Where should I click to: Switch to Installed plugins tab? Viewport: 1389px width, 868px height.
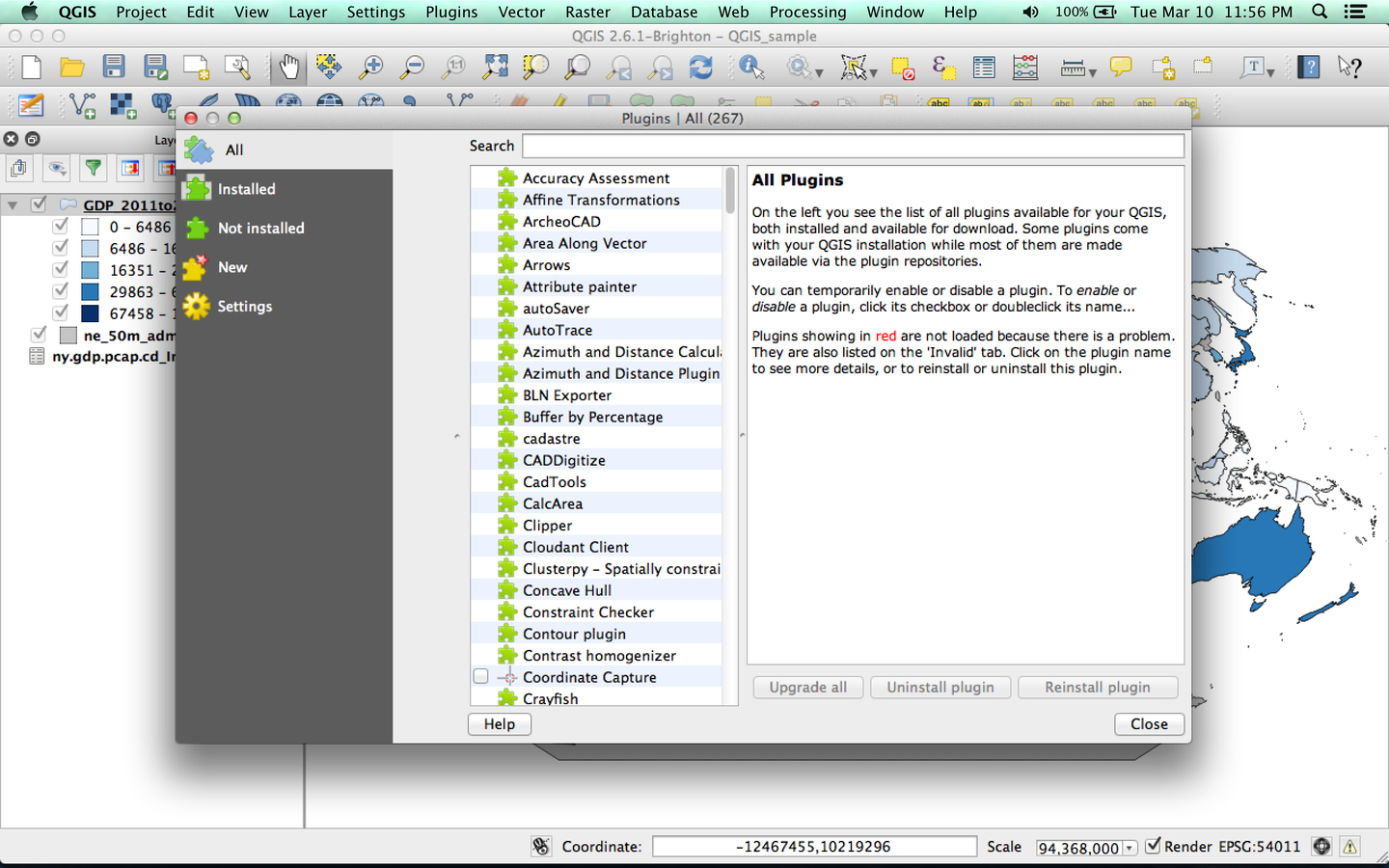coord(285,189)
